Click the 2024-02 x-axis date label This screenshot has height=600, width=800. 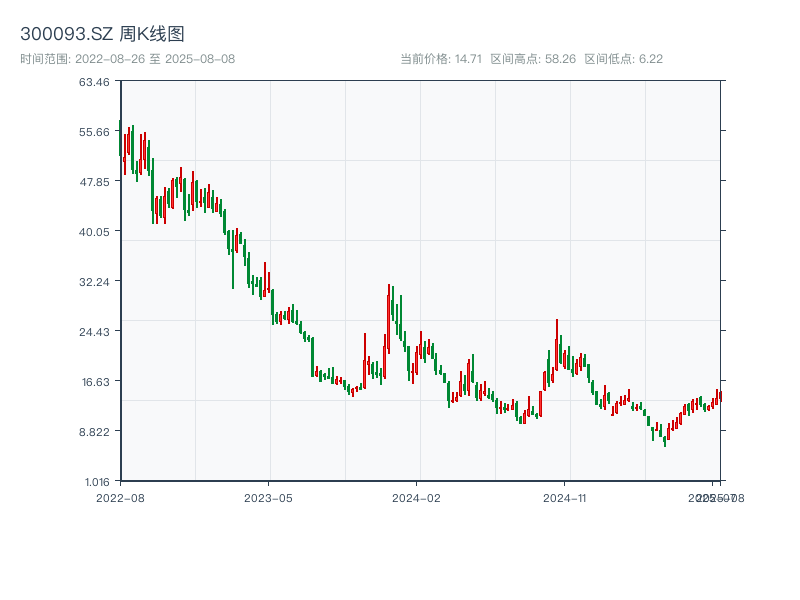tap(417, 497)
